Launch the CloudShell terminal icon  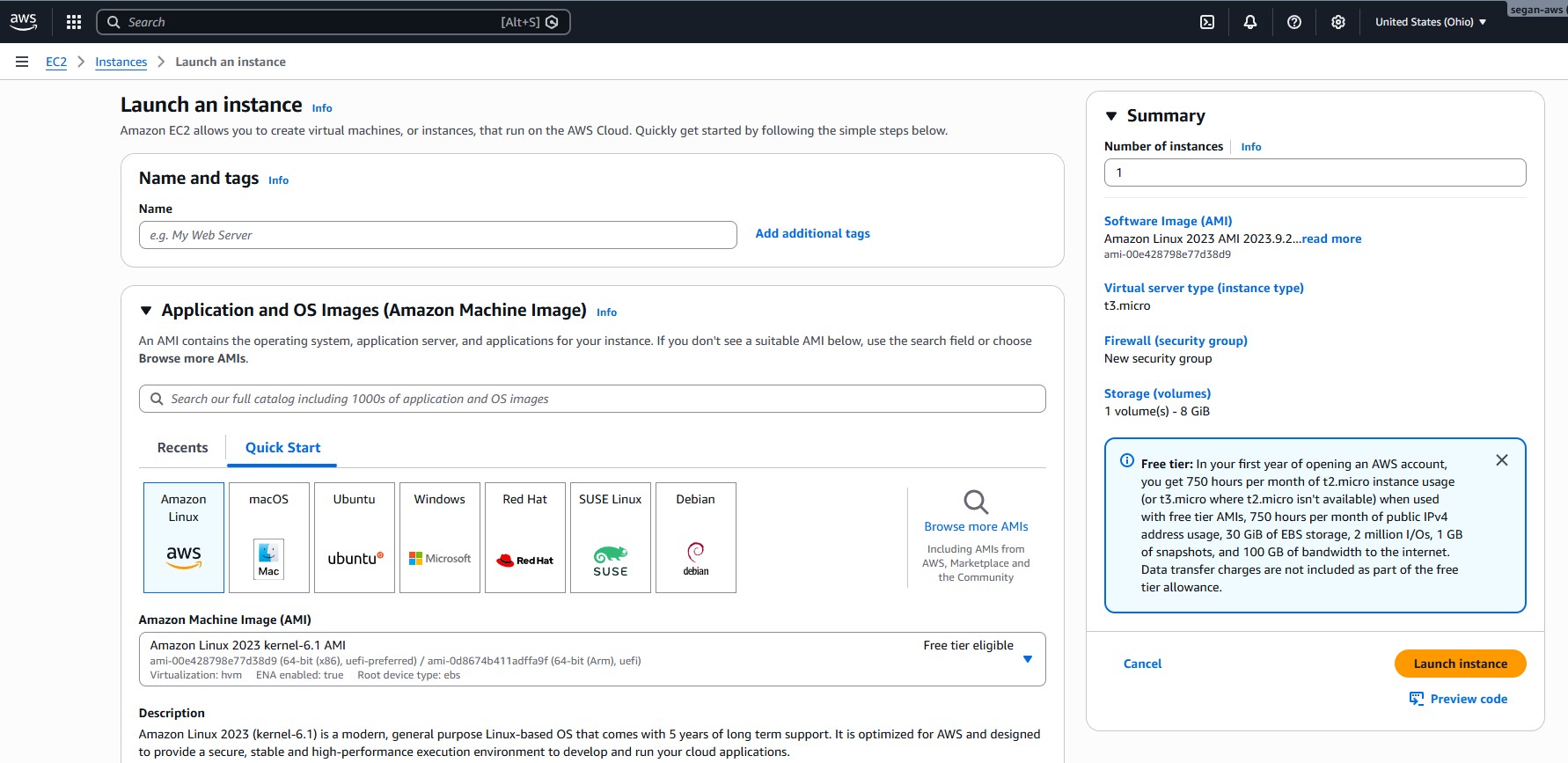click(1207, 22)
